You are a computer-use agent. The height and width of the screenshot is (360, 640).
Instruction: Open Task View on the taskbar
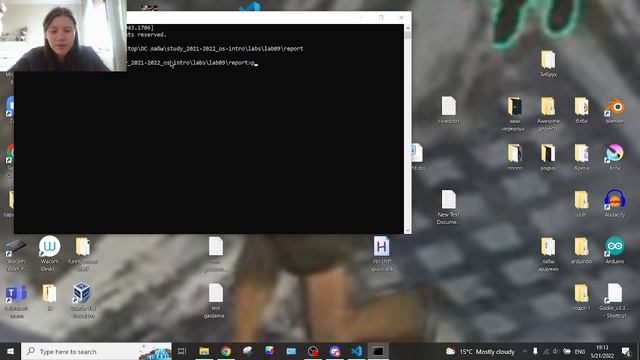tap(182, 351)
